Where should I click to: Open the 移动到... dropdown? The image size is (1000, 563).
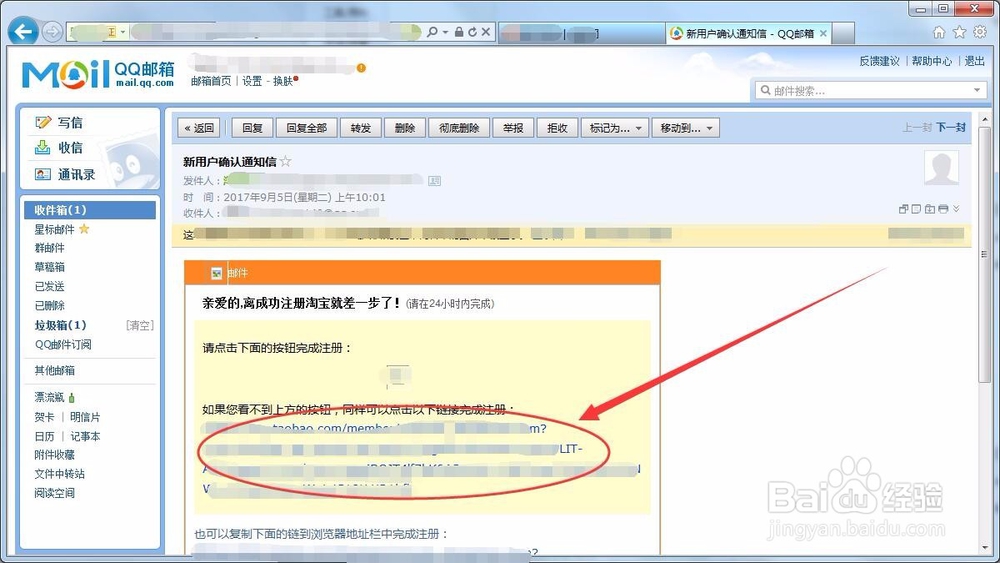[x=686, y=128]
